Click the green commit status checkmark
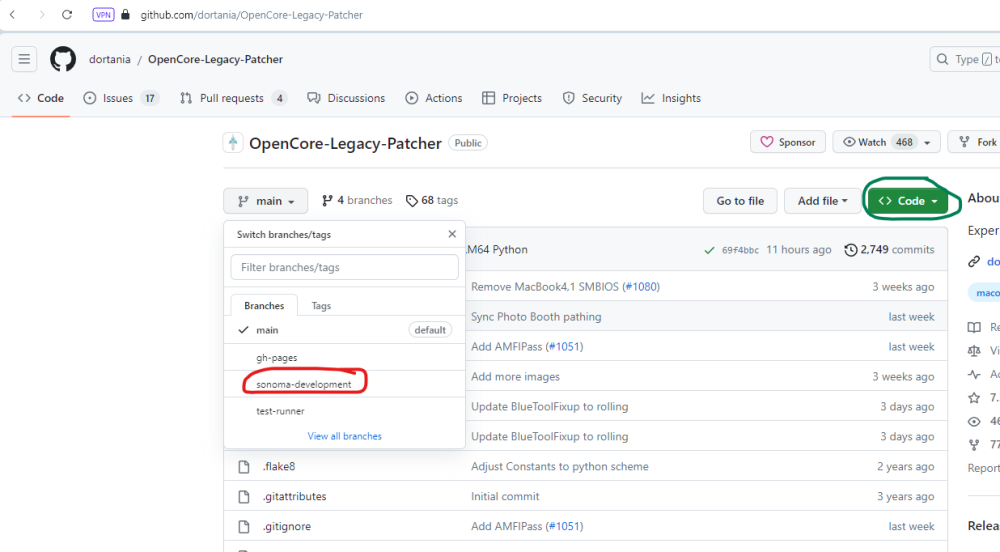This screenshot has width=1000, height=552. (x=709, y=250)
